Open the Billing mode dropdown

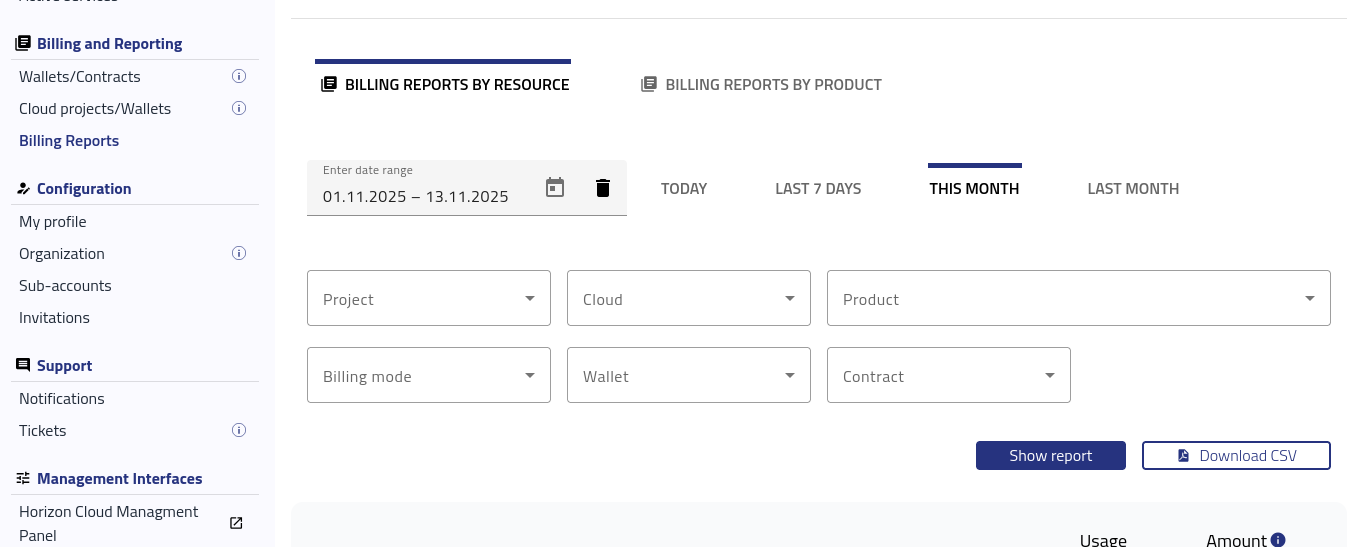(428, 375)
